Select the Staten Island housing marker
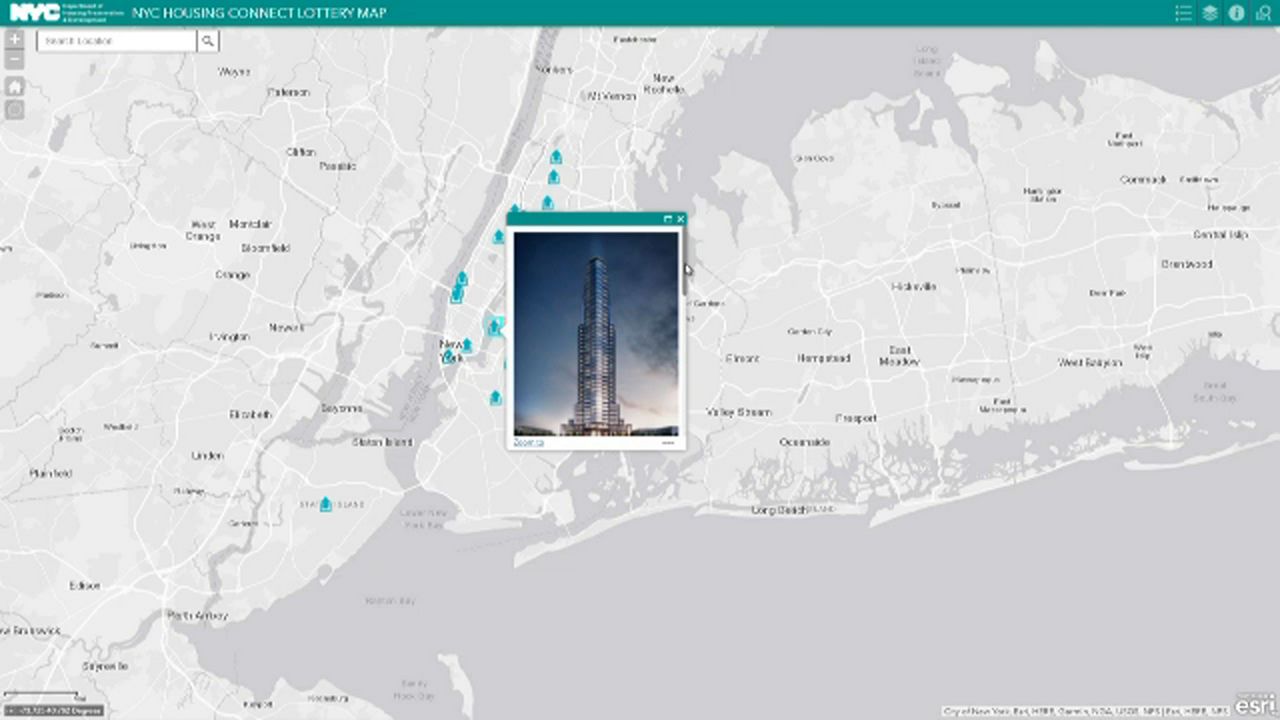This screenshot has width=1280, height=720. [325, 504]
